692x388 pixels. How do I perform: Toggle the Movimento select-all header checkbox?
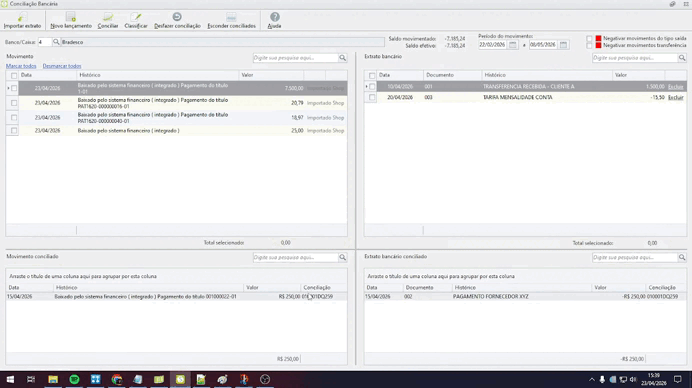click(14, 75)
